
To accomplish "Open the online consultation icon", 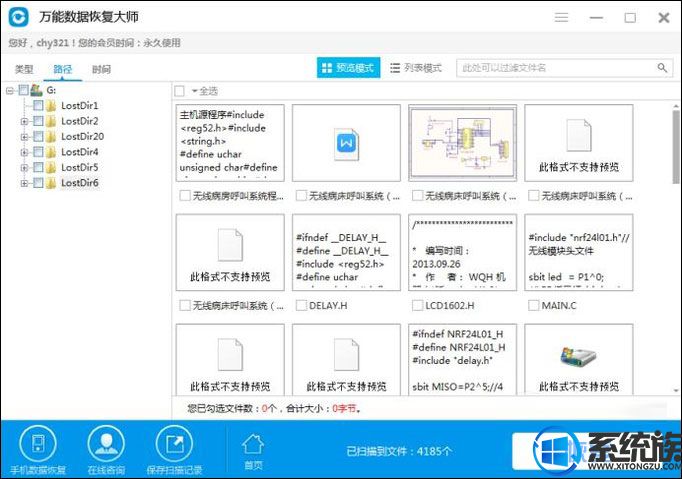I will (106, 444).
